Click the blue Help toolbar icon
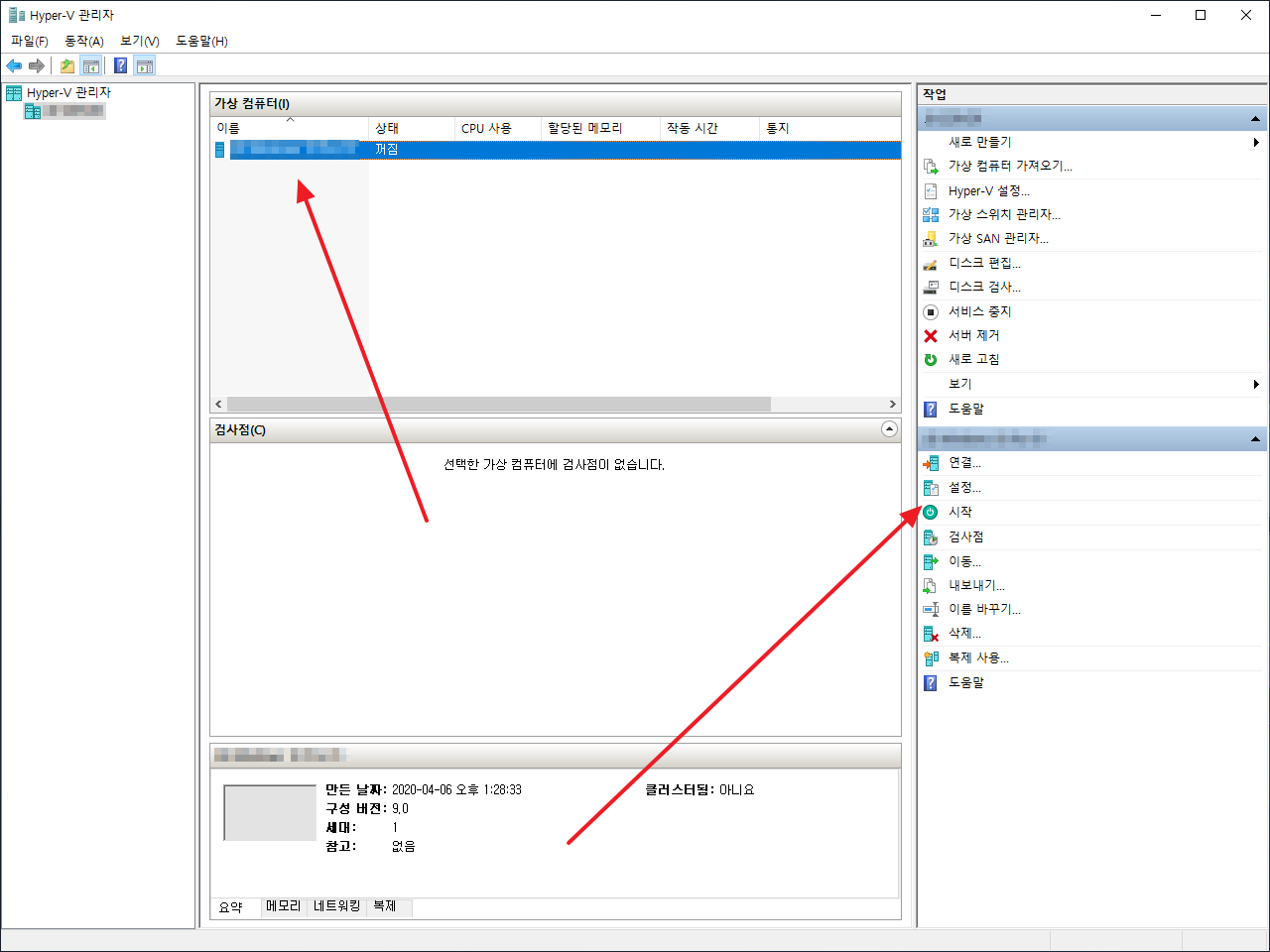The height and width of the screenshot is (952, 1270). coord(120,65)
